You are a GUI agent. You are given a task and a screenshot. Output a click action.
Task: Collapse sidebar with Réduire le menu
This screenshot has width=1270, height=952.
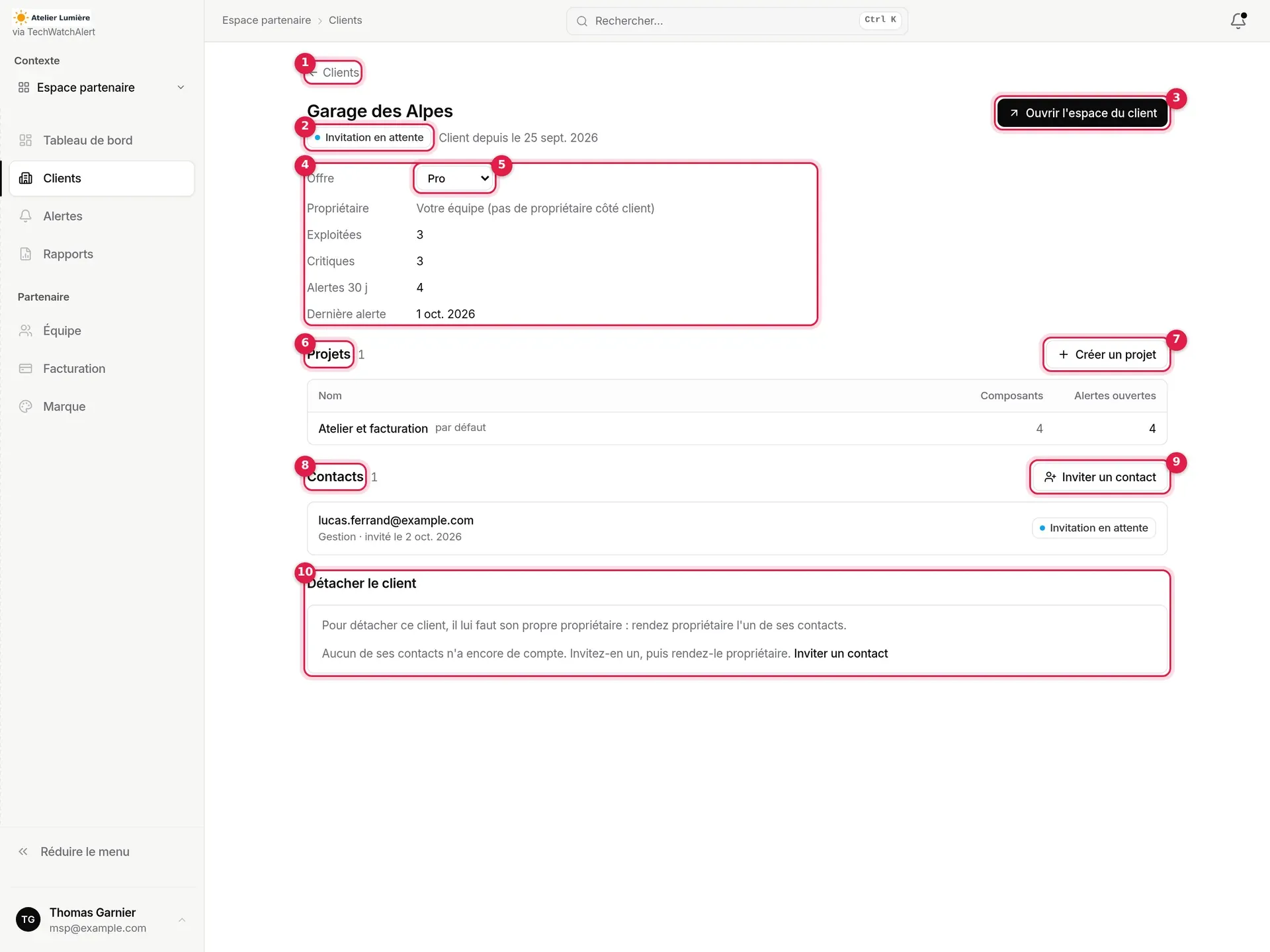tap(102, 852)
